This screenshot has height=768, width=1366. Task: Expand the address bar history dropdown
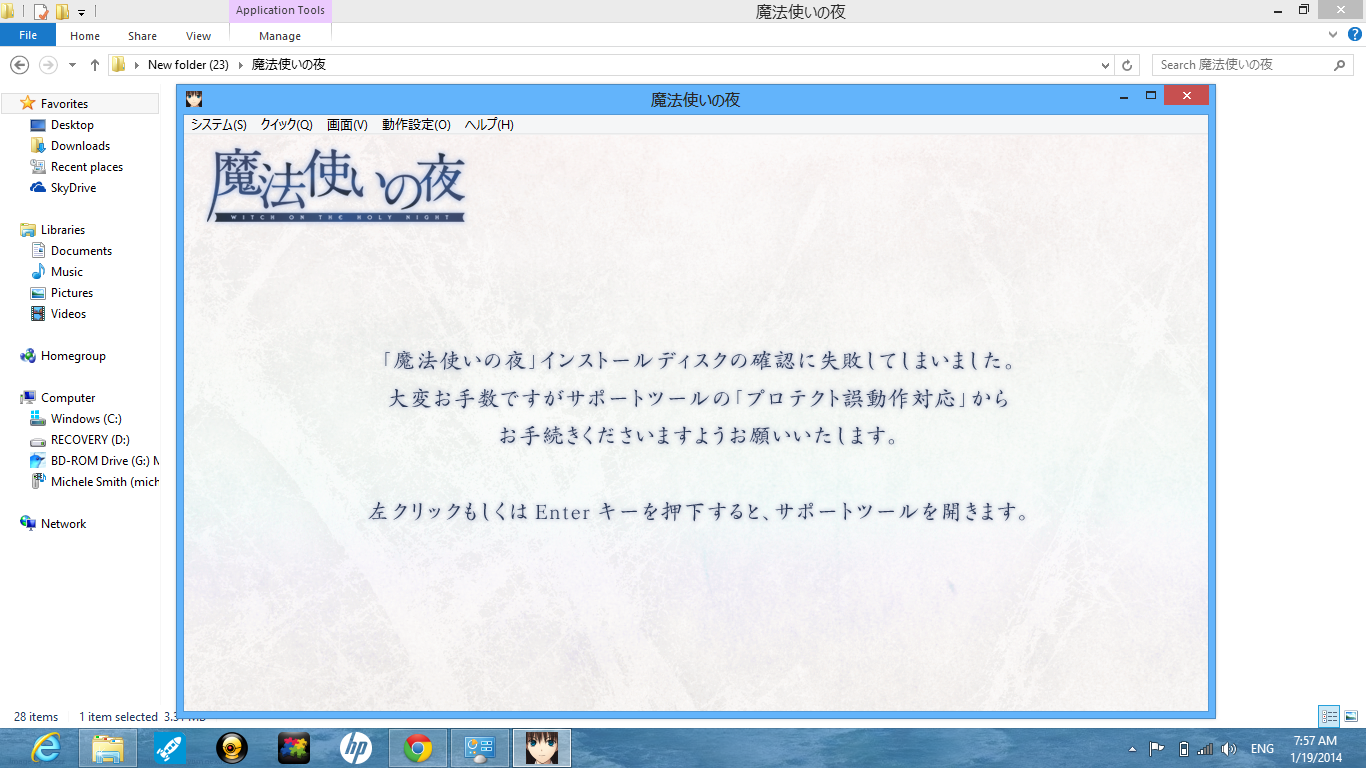pyautogui.click(x=1105, y=65)
